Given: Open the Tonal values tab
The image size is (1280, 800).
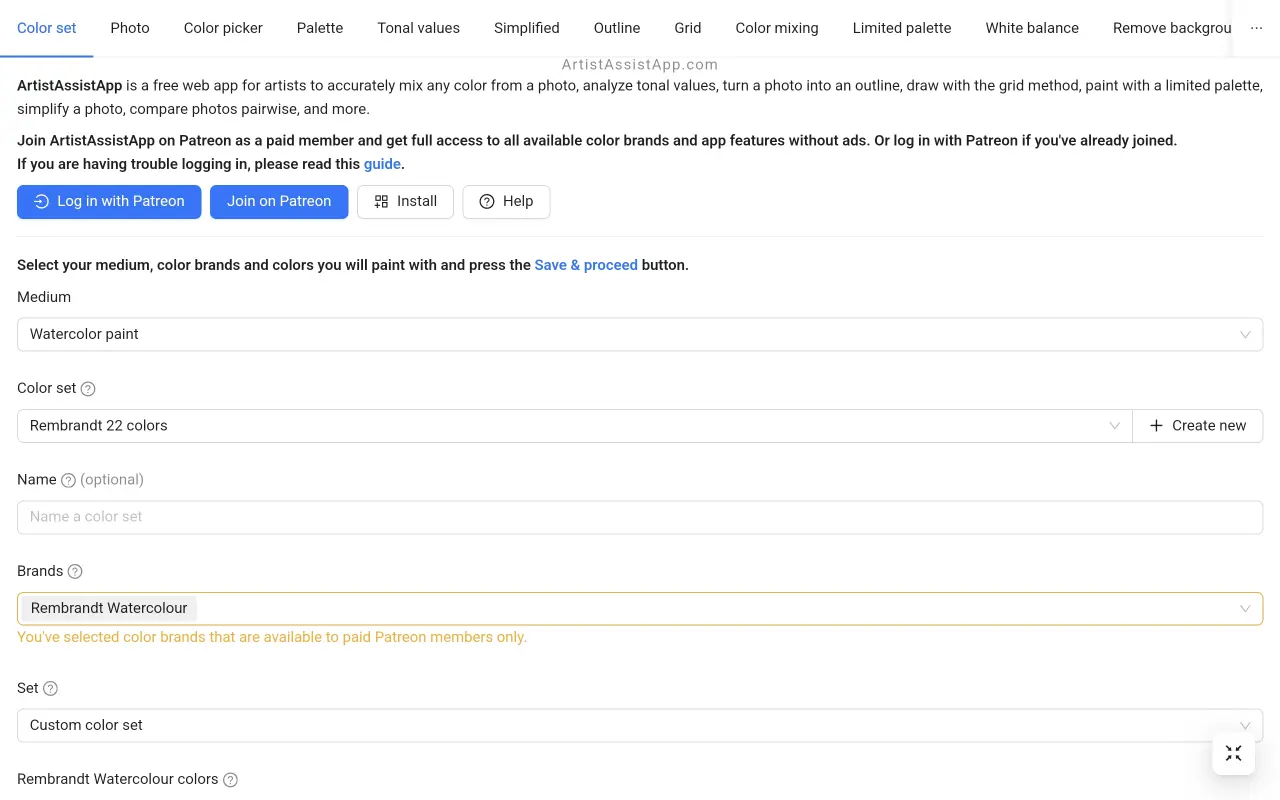Looking at the screenshot, I should click(418, 28).
